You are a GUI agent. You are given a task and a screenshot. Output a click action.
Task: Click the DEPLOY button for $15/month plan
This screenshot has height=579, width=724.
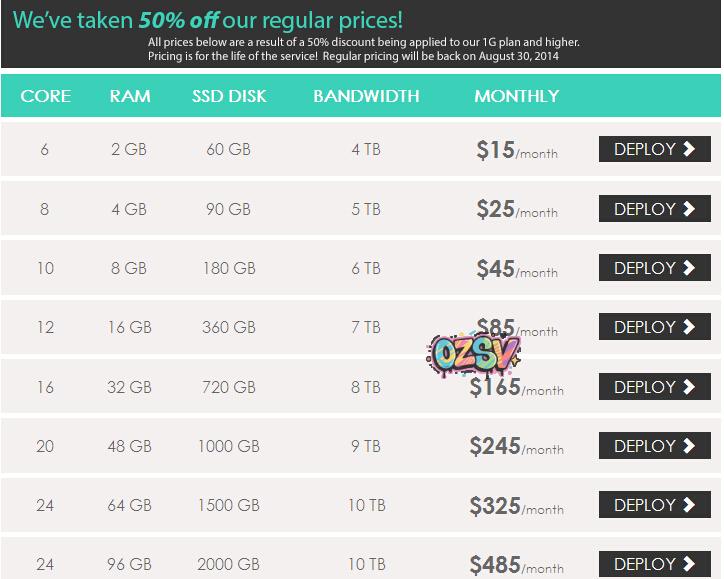click(x=654, y=150)
